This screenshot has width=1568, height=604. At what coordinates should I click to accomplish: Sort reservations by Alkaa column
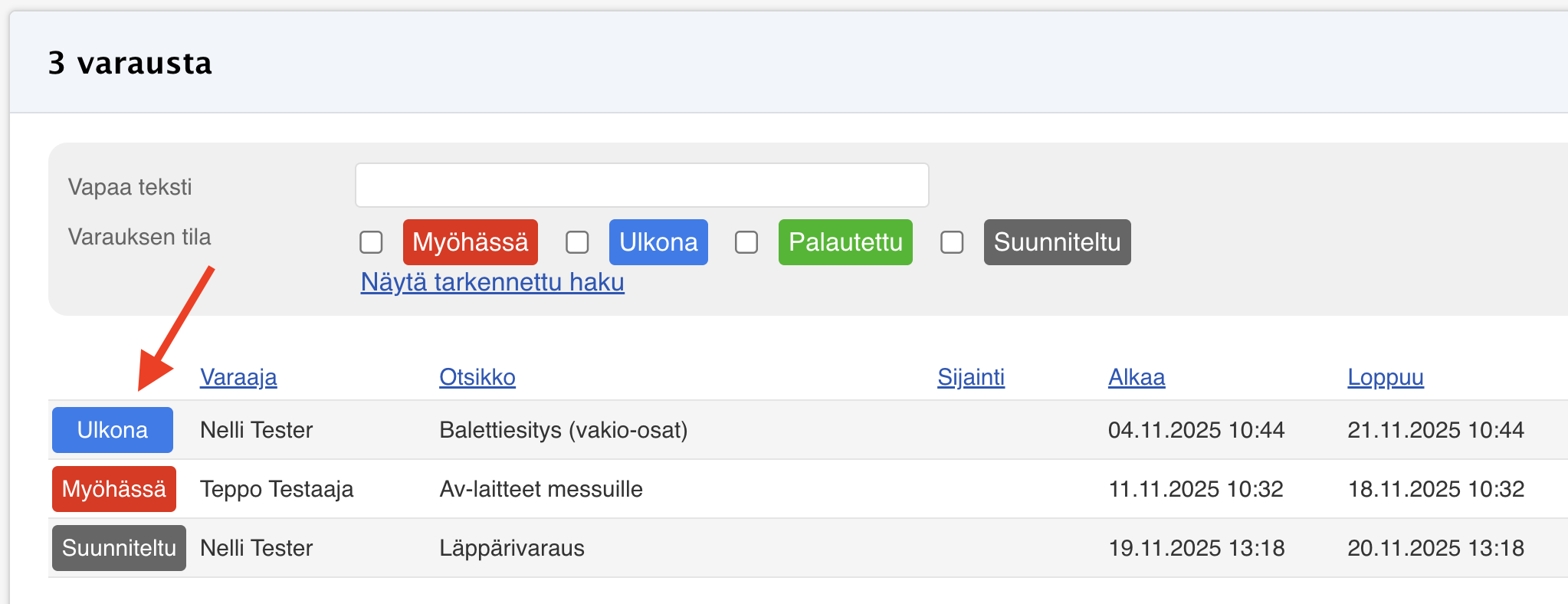[x=1136, y=377]
